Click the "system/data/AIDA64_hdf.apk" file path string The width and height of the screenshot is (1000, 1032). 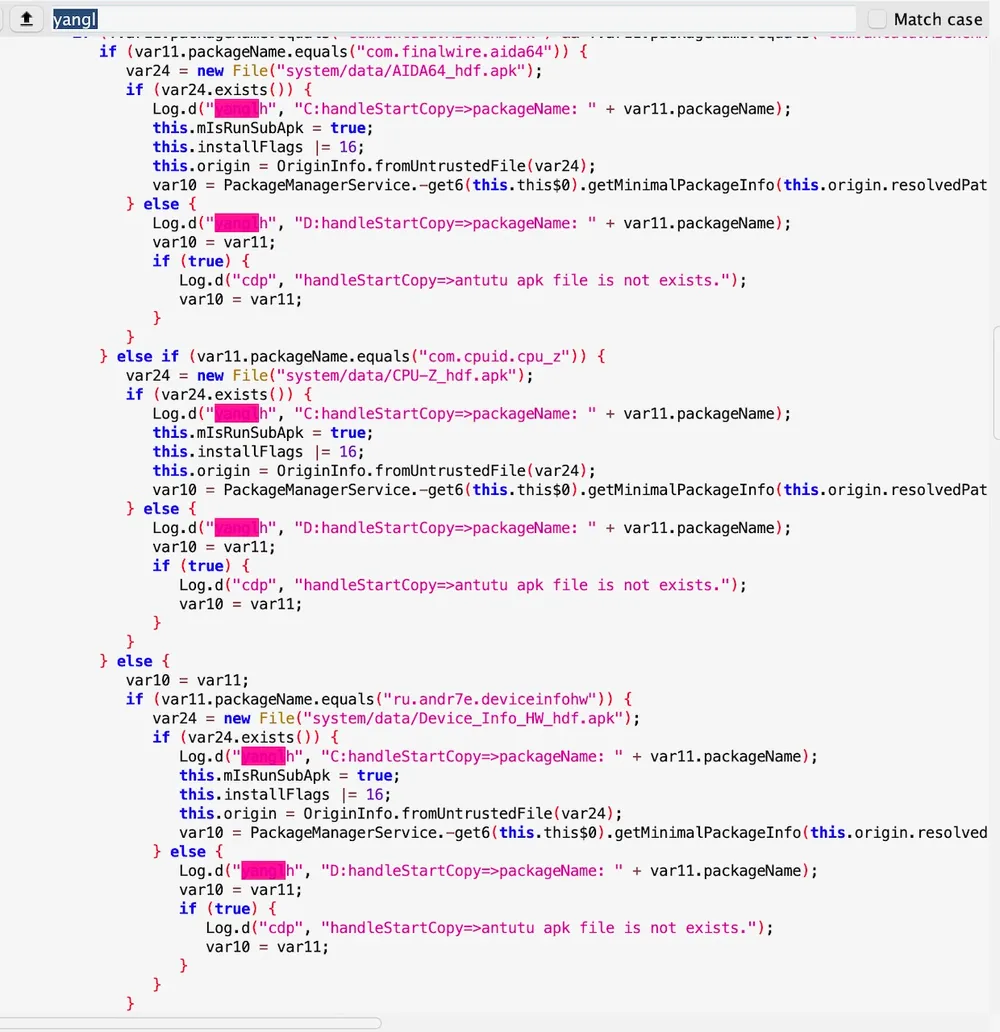pyautogui.click(x=400, y=70)
